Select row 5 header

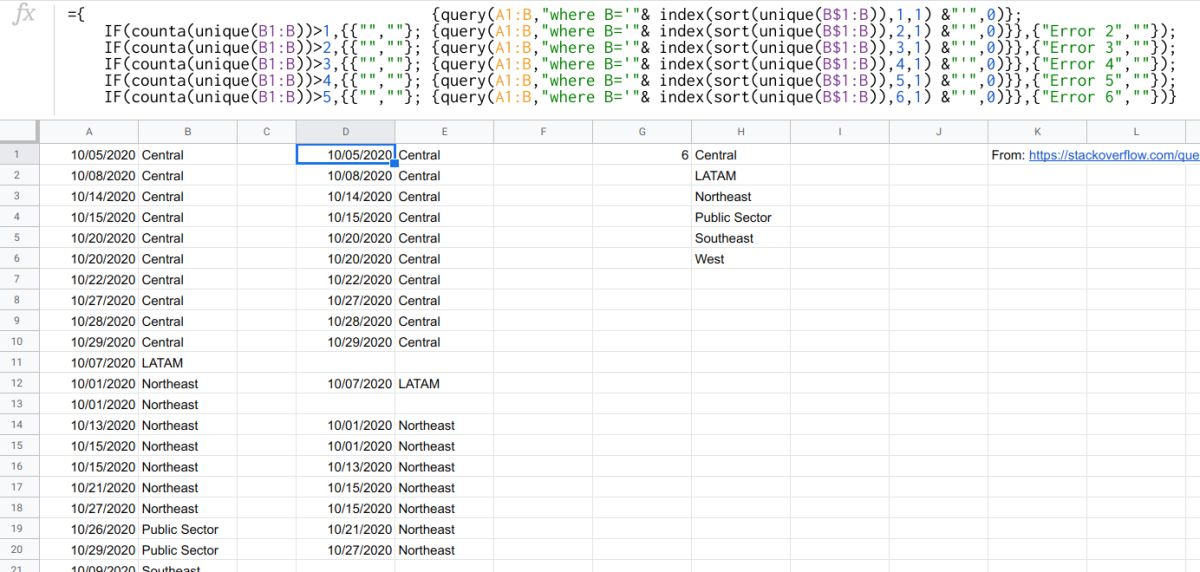tap(18, 238)
